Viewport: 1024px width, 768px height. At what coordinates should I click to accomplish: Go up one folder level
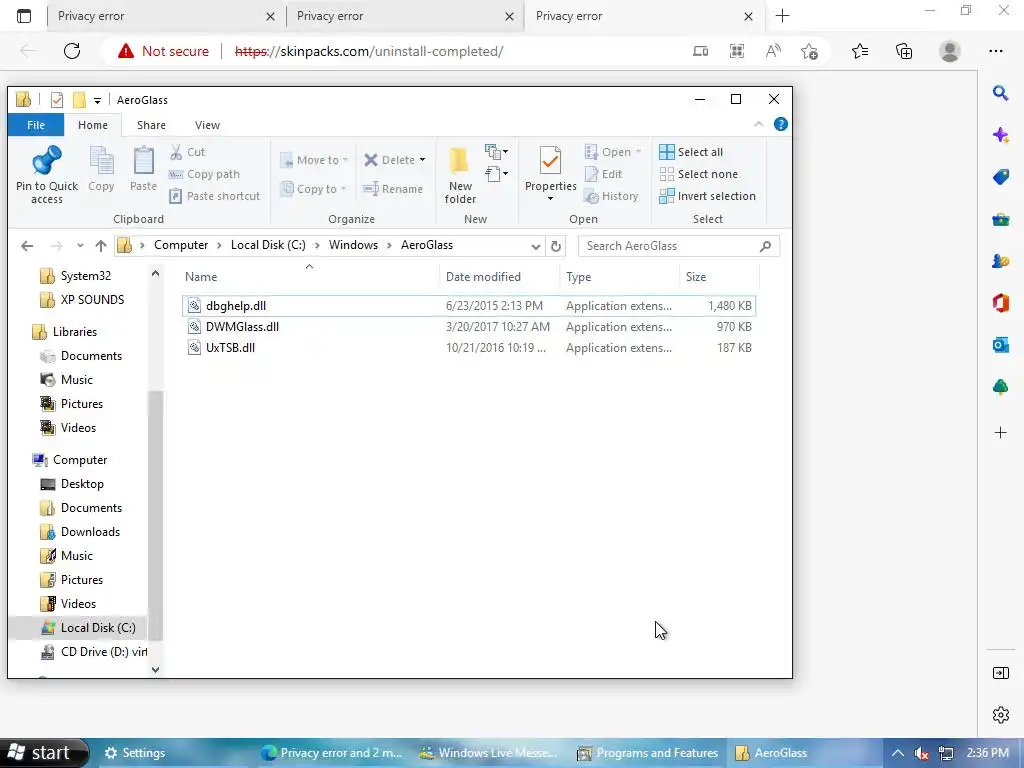101,246
